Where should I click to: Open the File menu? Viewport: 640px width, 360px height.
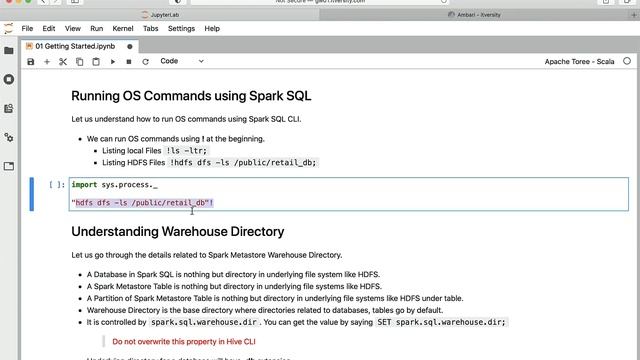27,29
